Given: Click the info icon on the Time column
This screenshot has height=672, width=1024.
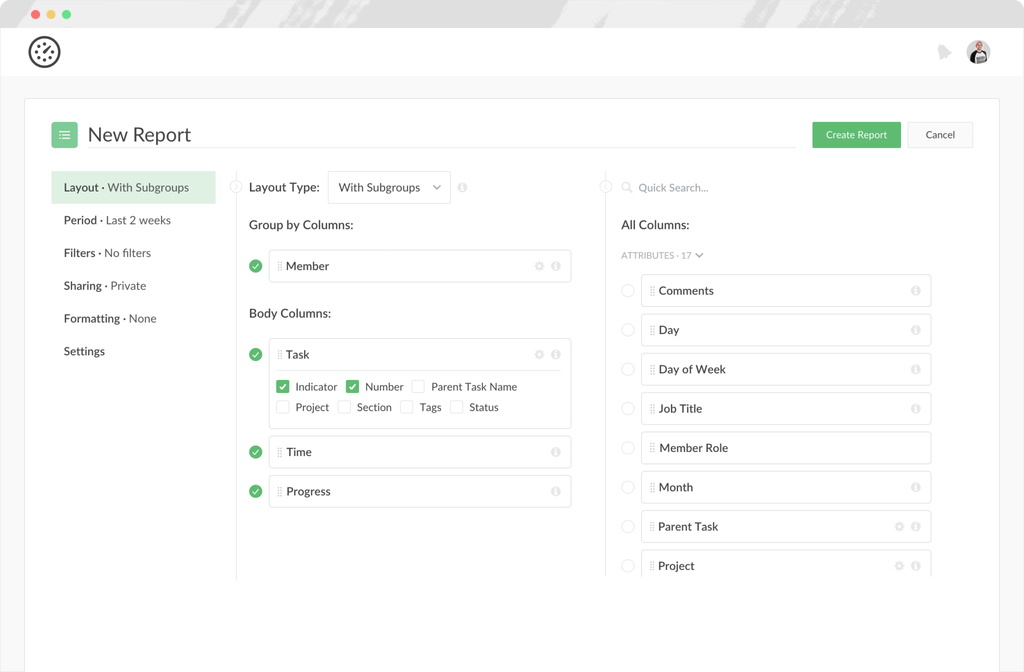Looking at the screenshot, I should [556, 452].
